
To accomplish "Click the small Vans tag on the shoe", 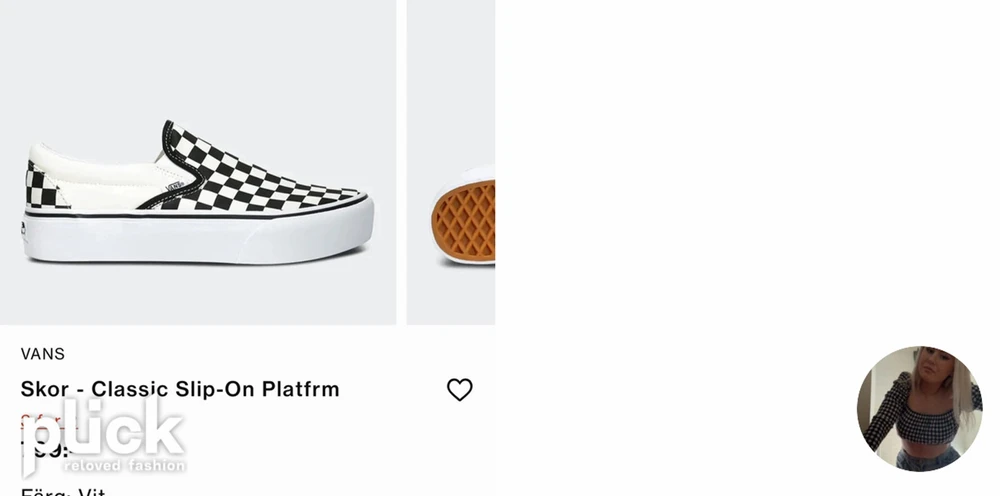I will (x=175, y=186).
